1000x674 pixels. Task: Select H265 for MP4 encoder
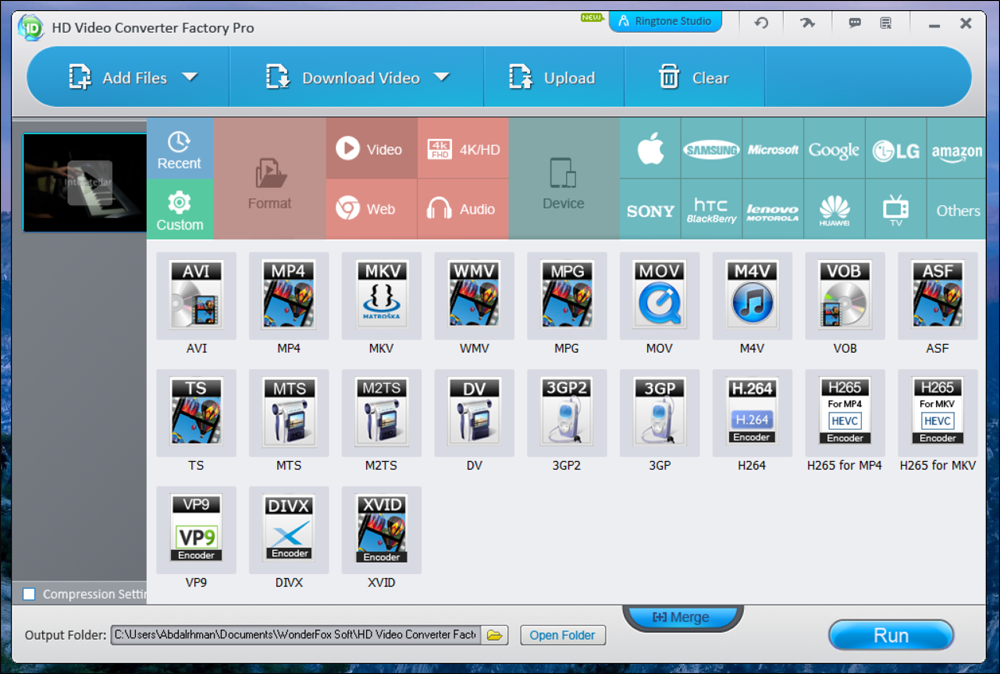click(845, 413)
